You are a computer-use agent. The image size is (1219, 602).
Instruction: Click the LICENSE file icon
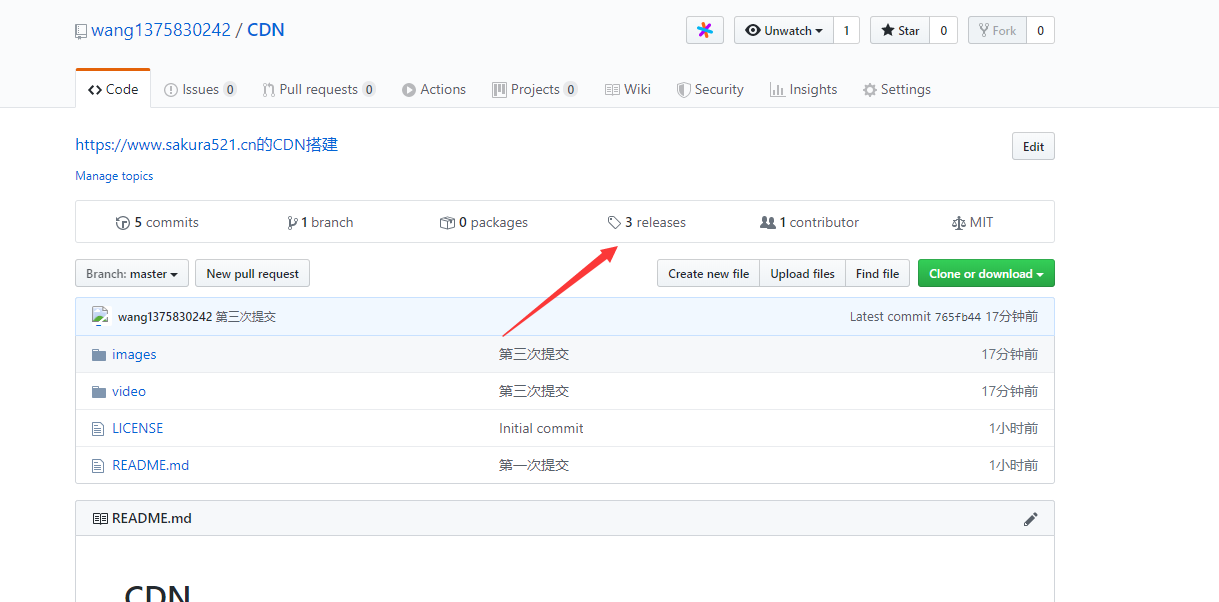(x=98, y=429)
